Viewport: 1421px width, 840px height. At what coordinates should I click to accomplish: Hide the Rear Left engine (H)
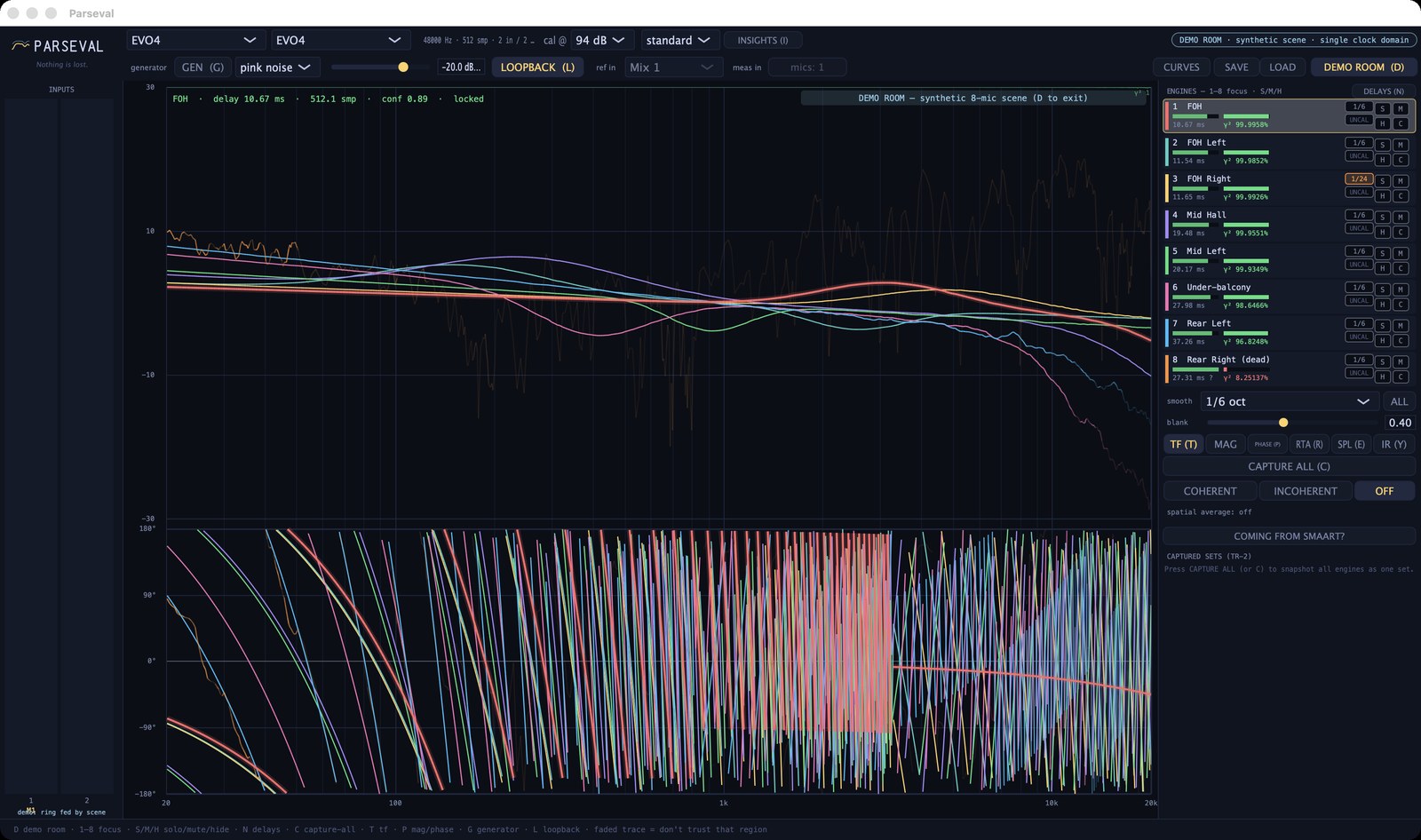1383,341
